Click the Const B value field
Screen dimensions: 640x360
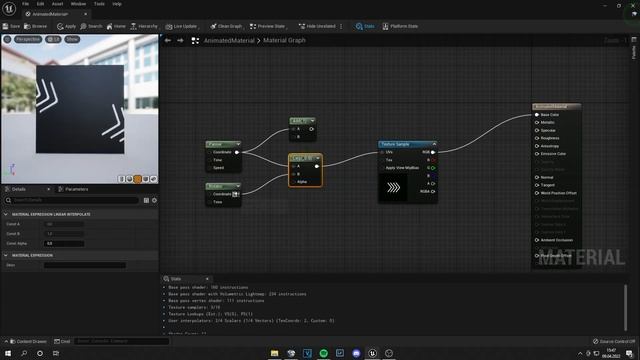pos(64,234)
